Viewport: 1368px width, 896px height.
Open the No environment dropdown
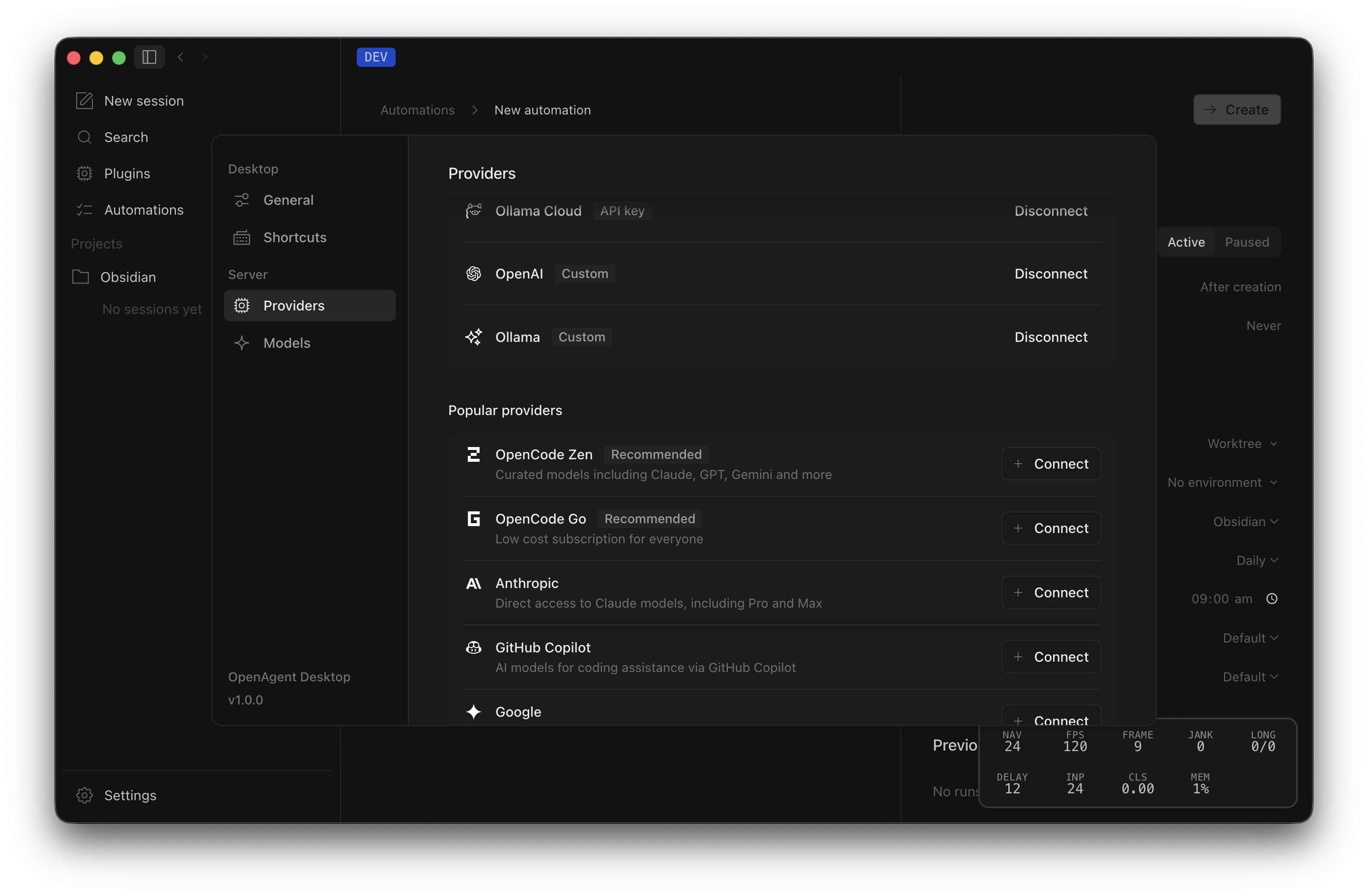1222,482
